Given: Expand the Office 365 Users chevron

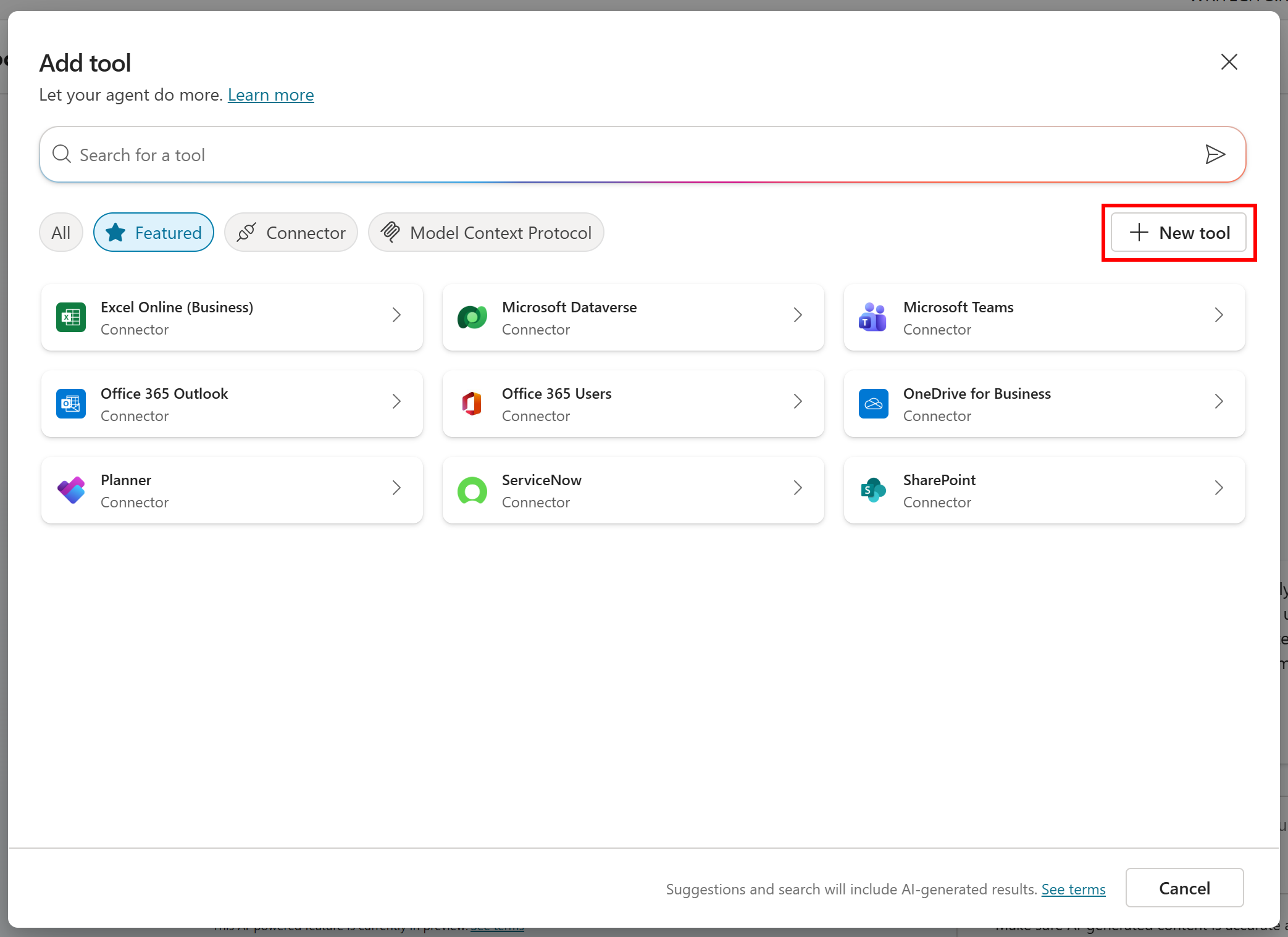Looking at the screenshot, I should [797, 402].
